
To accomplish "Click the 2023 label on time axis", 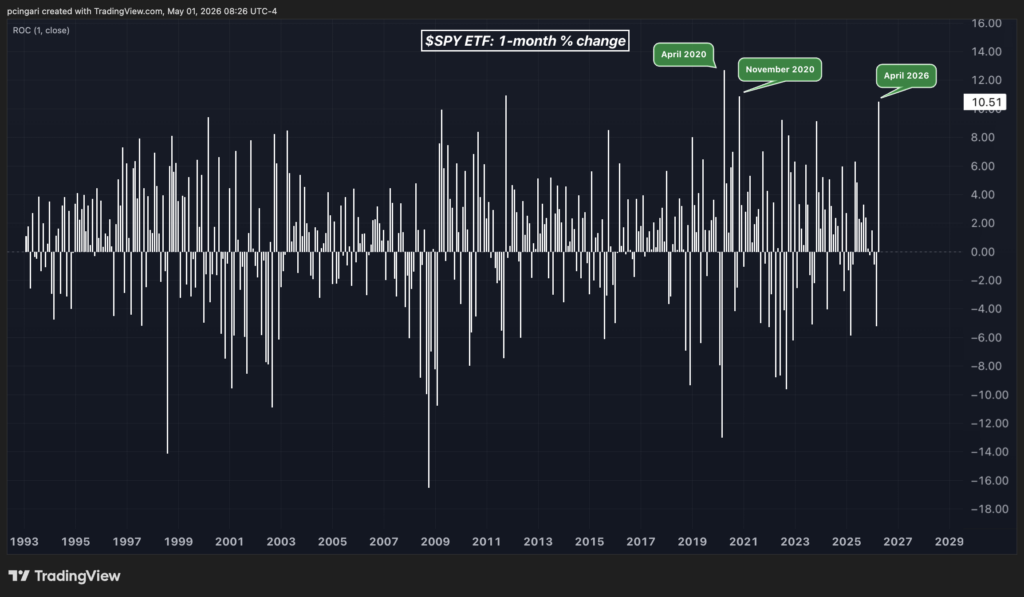I will [x=795, y=541].
